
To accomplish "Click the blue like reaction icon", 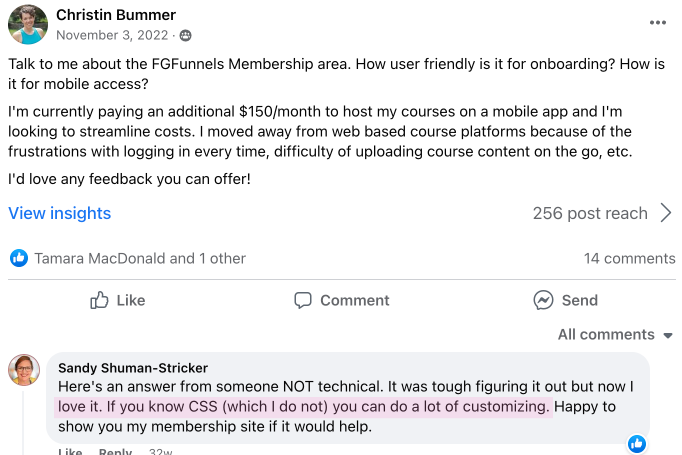I will pyautogui.click(x=18, y=258).
